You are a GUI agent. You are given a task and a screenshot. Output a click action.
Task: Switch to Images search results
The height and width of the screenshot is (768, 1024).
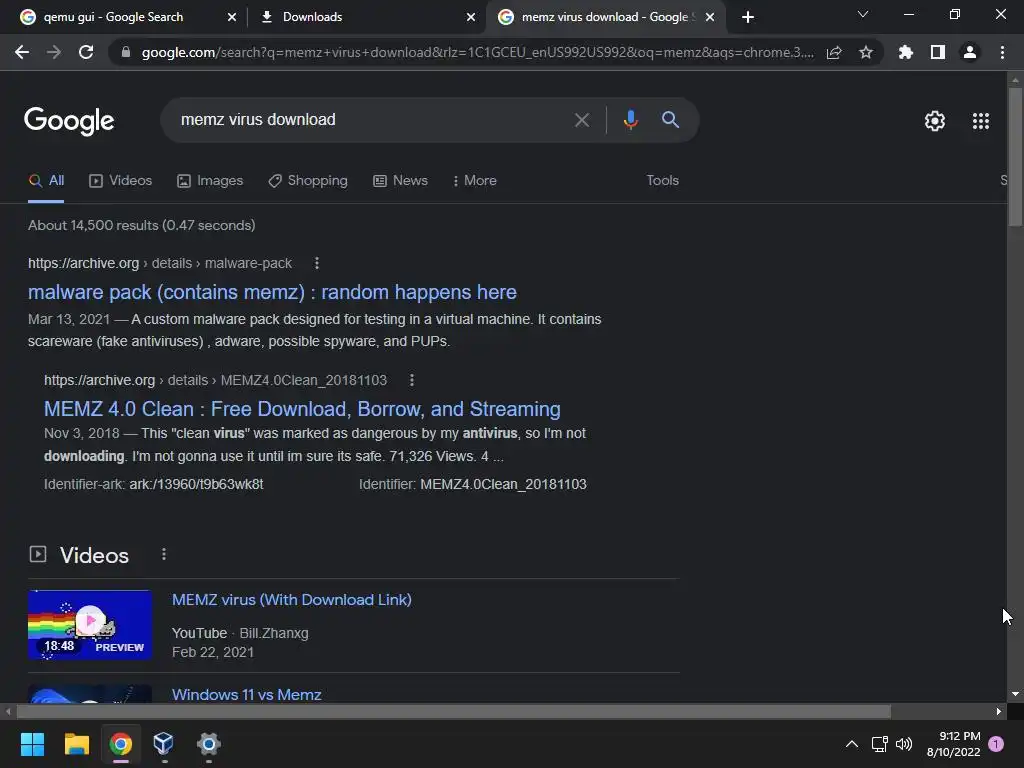pyautogui.click(x=210, y=181)
